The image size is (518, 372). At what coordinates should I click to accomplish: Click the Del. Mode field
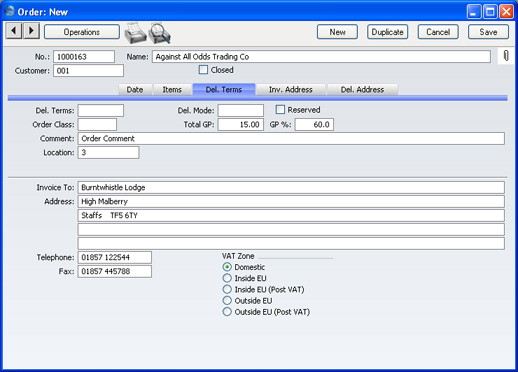pyautogui.click(x=241, y=110)
